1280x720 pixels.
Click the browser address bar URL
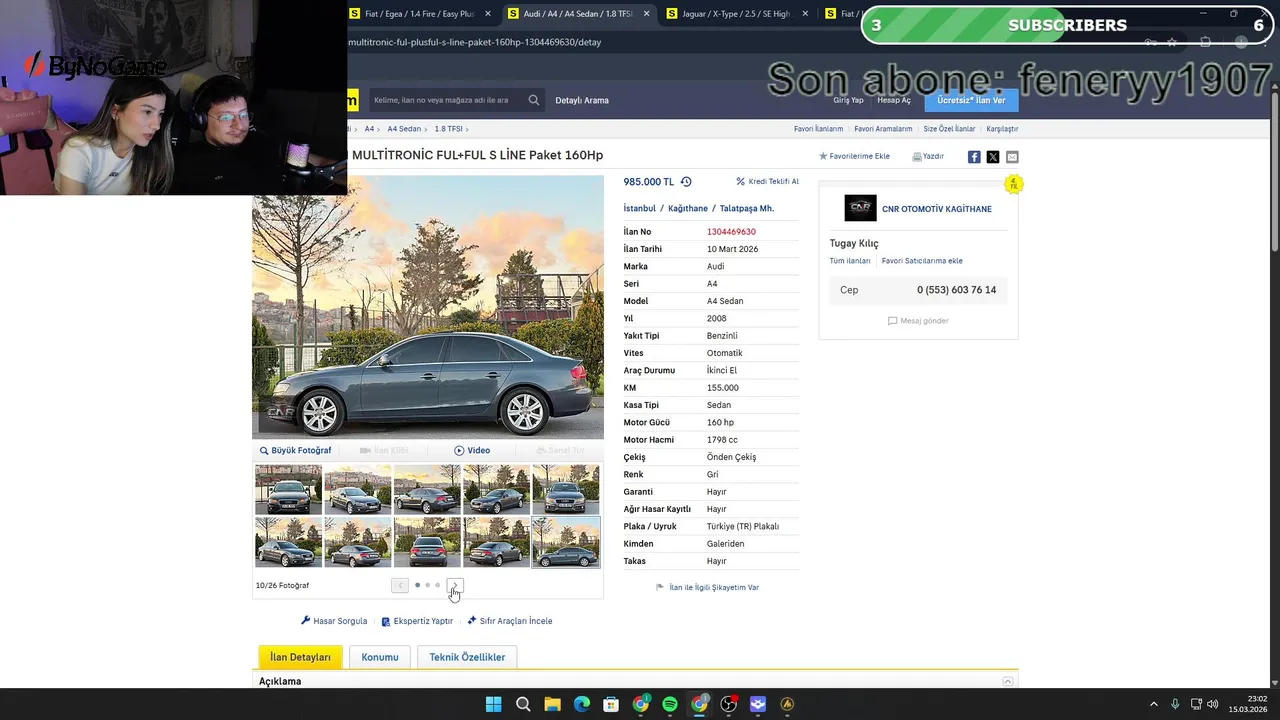[x=475, y=42]
